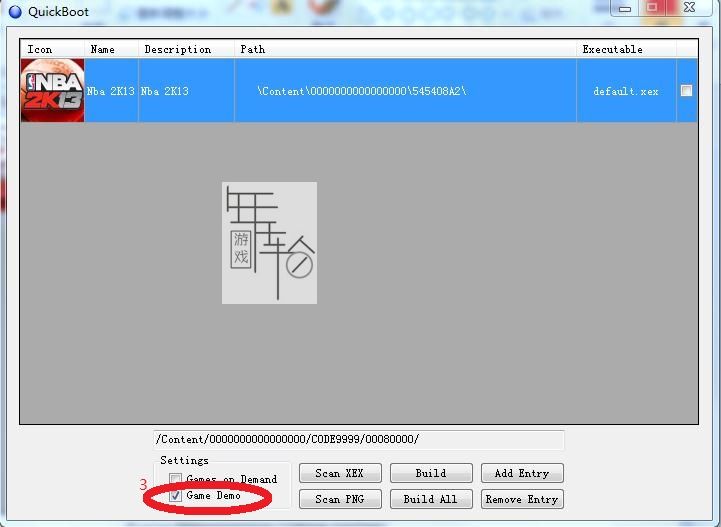Enable the Games on Demand checkbox

click(x=175, y=478)
